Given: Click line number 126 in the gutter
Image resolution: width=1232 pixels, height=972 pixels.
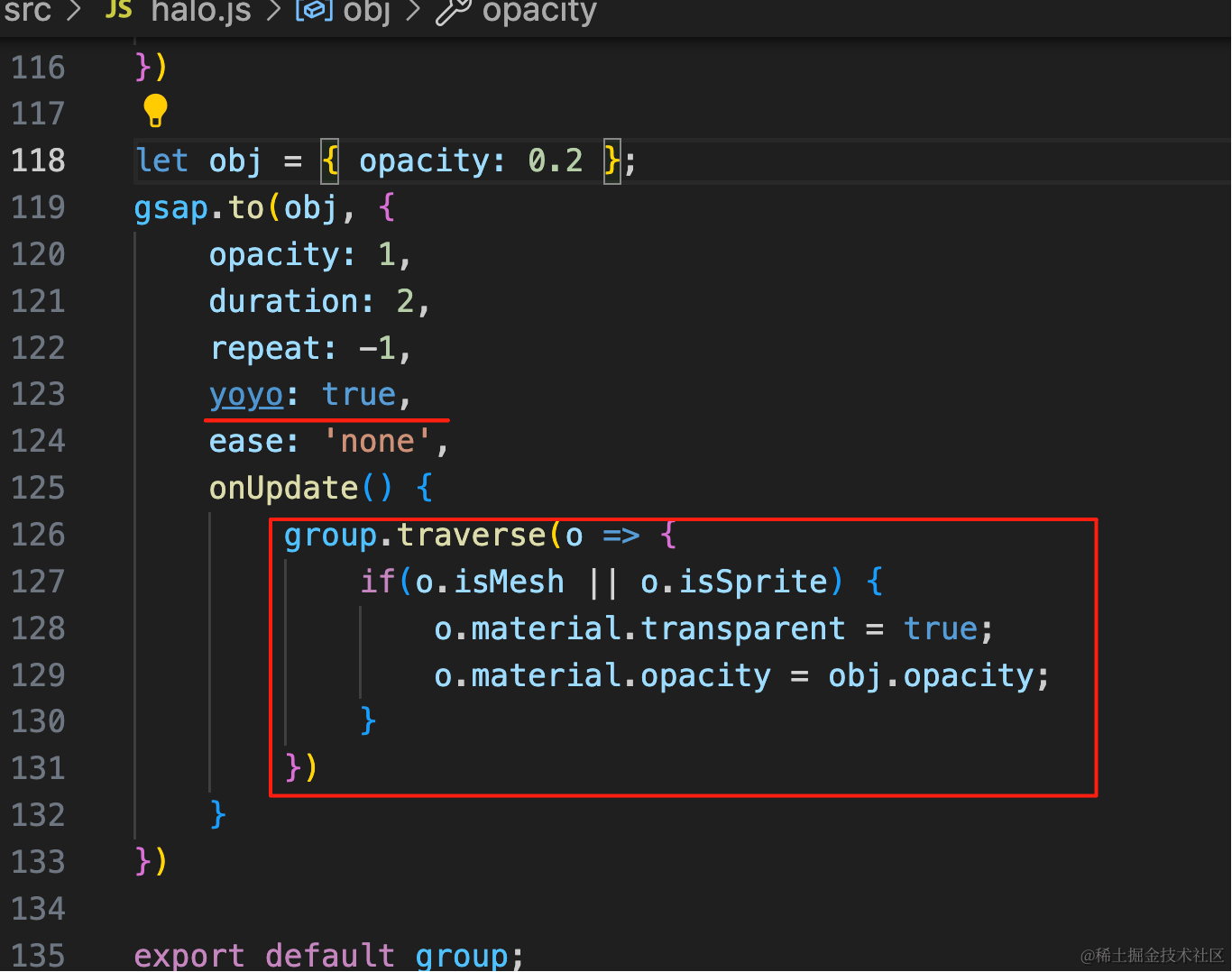Looking at the screenshot, I should [38, 535].
